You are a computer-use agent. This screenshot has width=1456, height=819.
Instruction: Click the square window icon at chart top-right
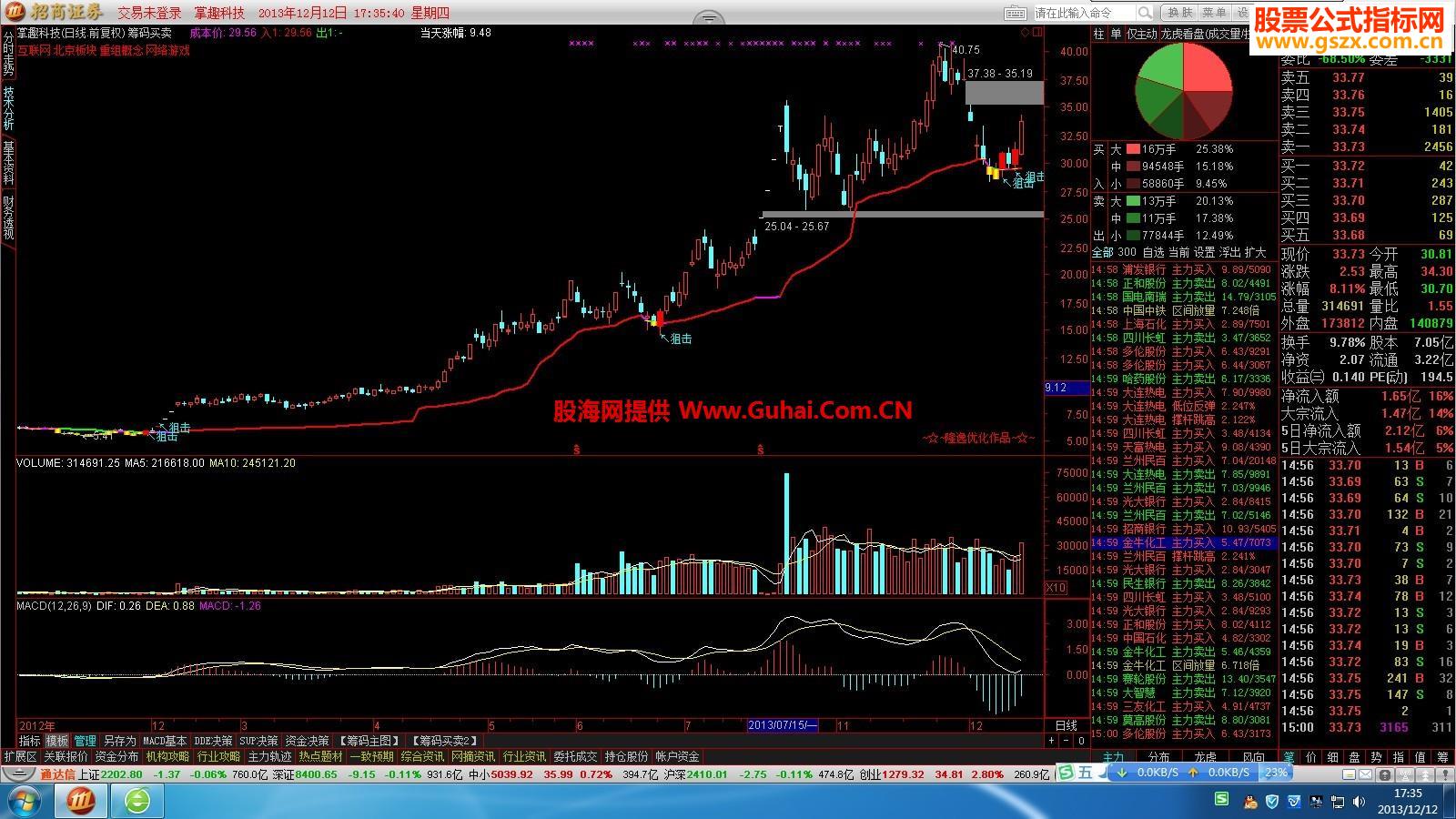[1036, 33]
